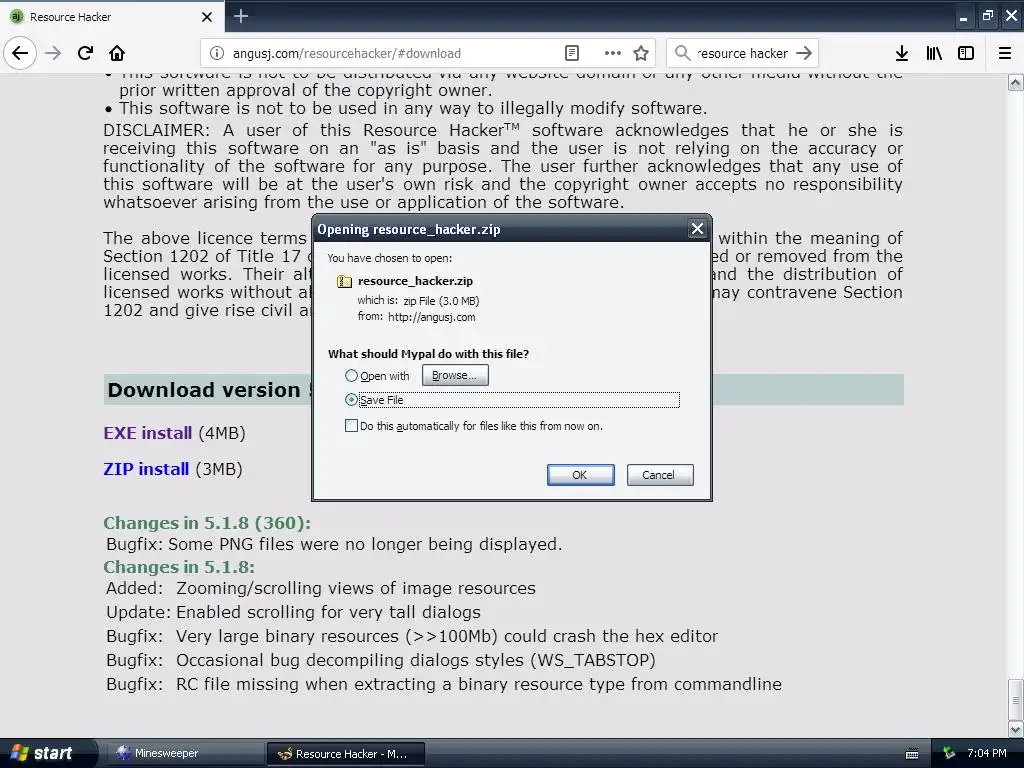
Task: Close the Opening resource_hacker.zip dialog
Action: pyautogui.click(x=697, y=229)
